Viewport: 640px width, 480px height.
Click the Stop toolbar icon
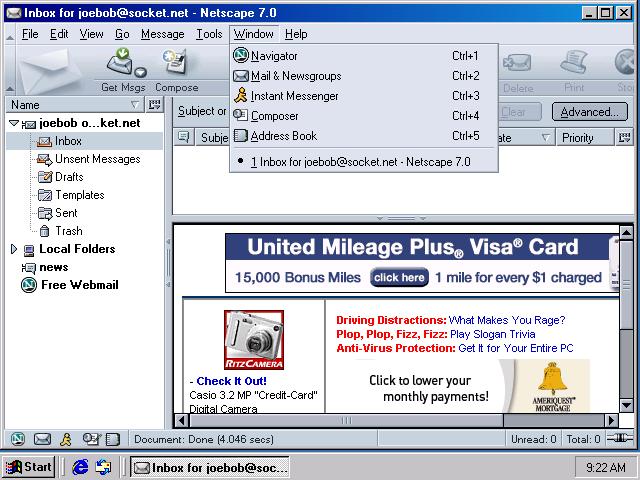626,62
